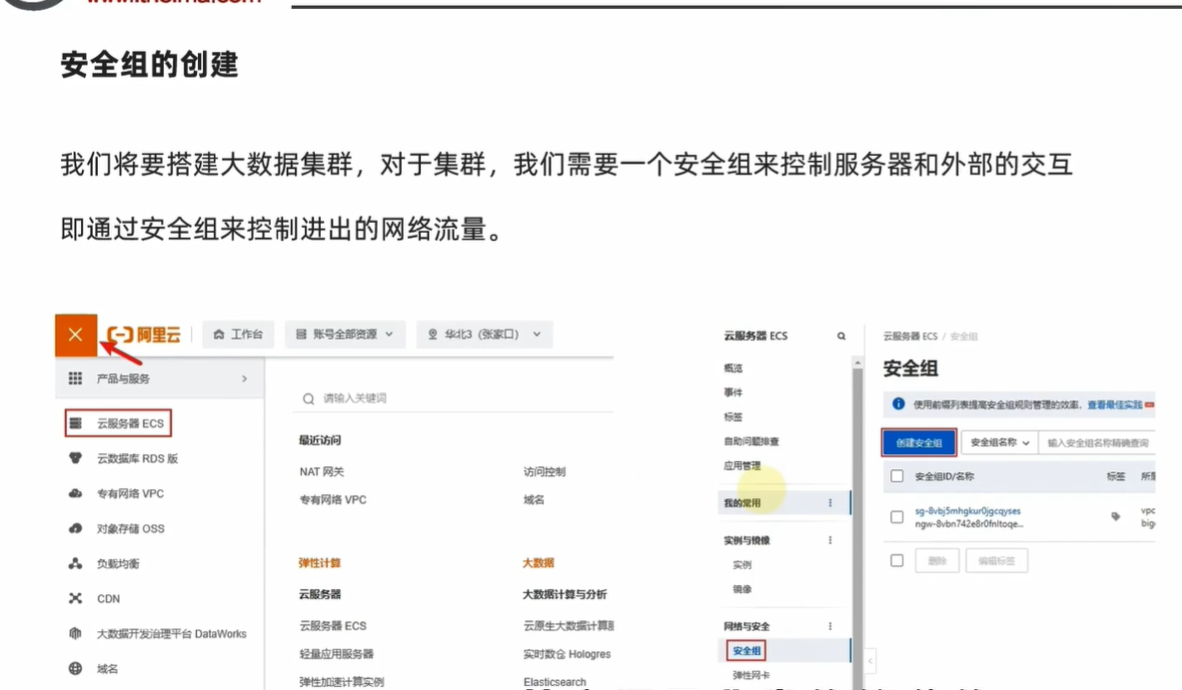Click the ECS menu scrollbar up arrow
Image resolution: width=1182 pixels, height=690 pixels.
click(x=857, y=363)
